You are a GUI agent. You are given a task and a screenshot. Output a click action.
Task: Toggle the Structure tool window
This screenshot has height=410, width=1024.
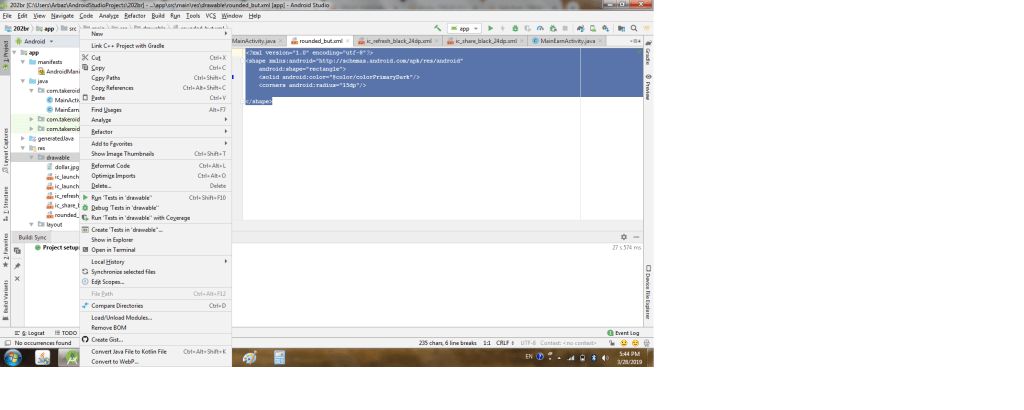pos(5,204)
